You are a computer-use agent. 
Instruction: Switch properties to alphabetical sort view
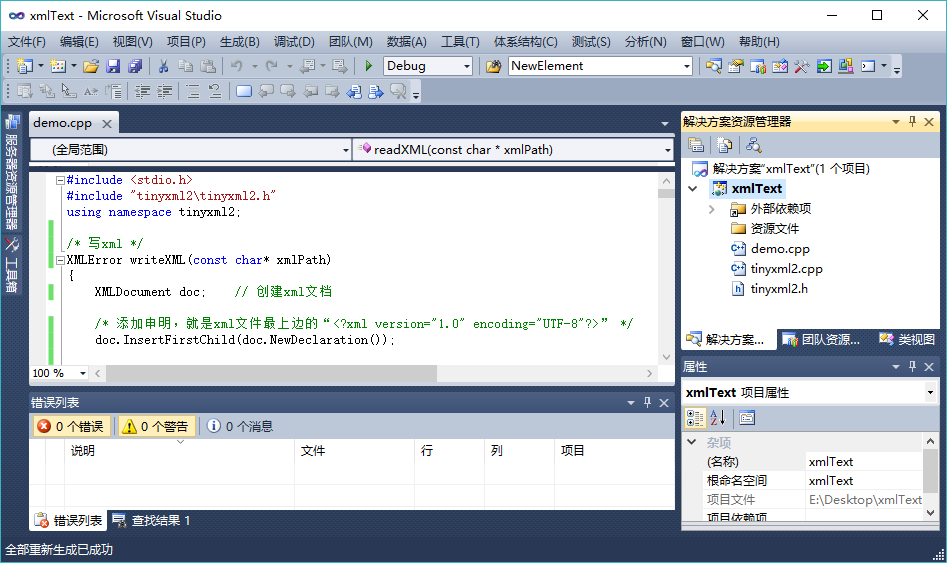pyautogui.click(x=717, y=418)
